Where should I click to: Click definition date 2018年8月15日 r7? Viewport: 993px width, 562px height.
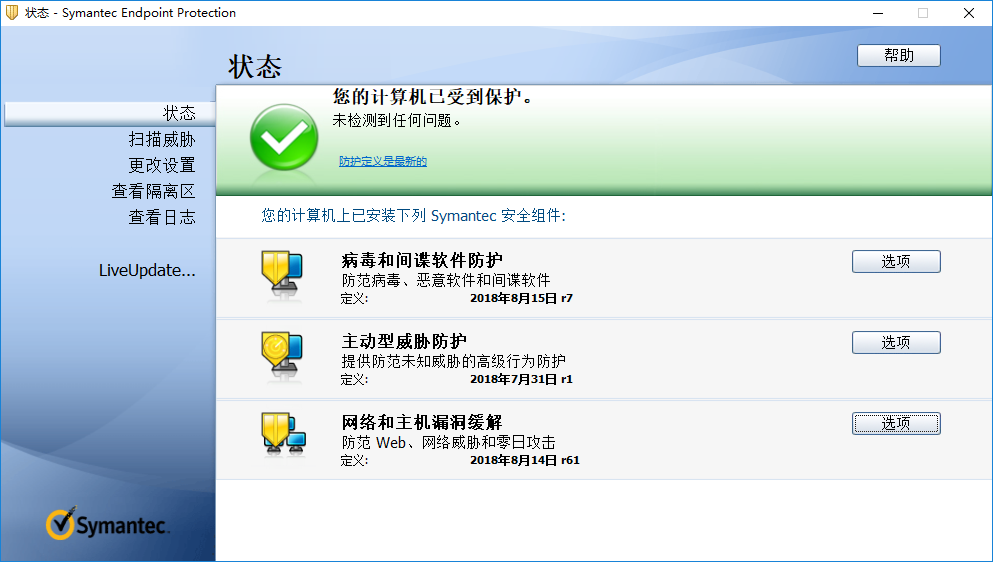(x=521, y=298)
